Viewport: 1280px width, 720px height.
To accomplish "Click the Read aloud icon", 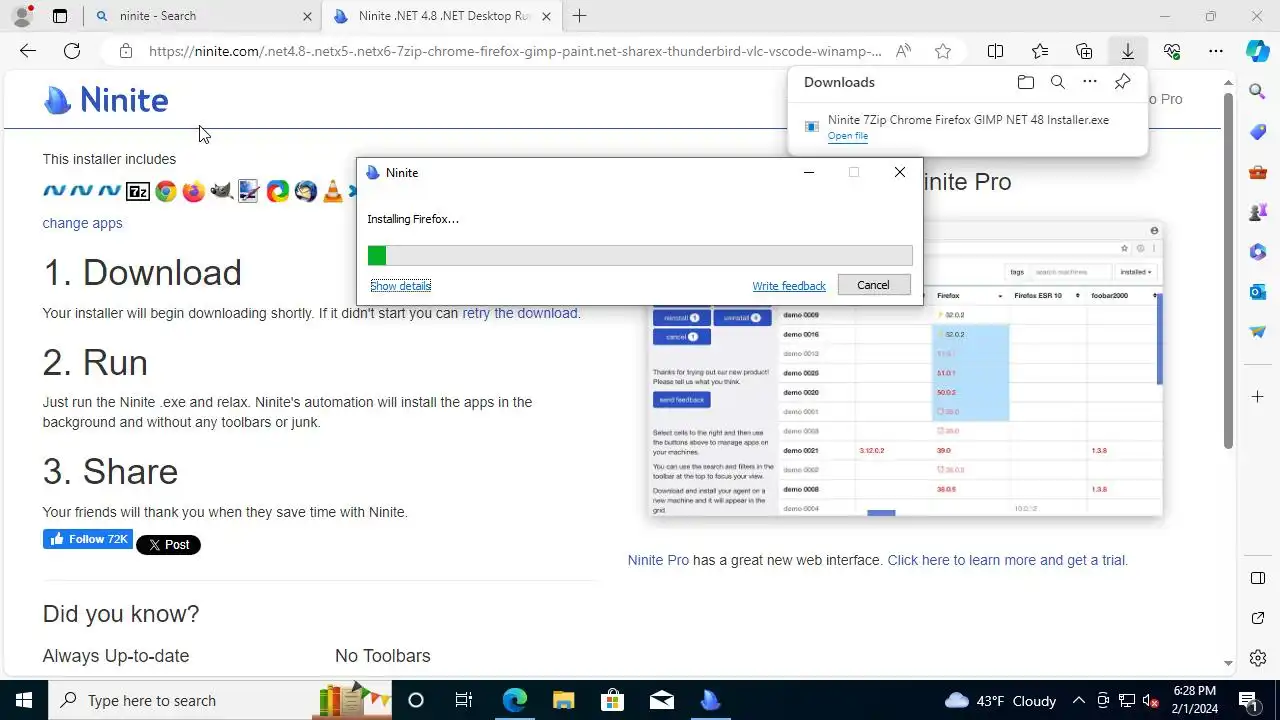I will click(x=903, y=51).
